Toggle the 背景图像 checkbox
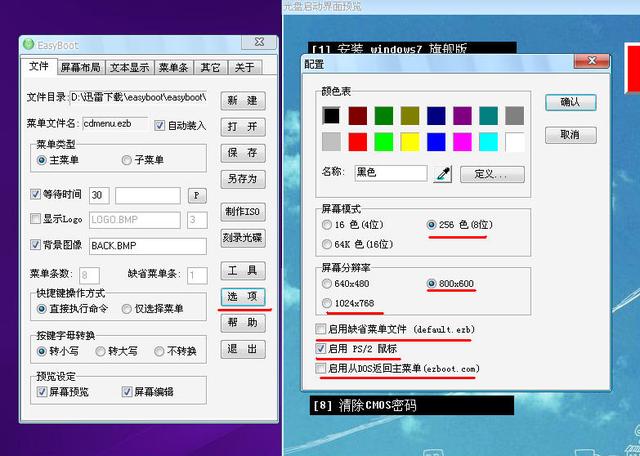The height and width of the screenshot is (456, 640). (x=36, y=245)
